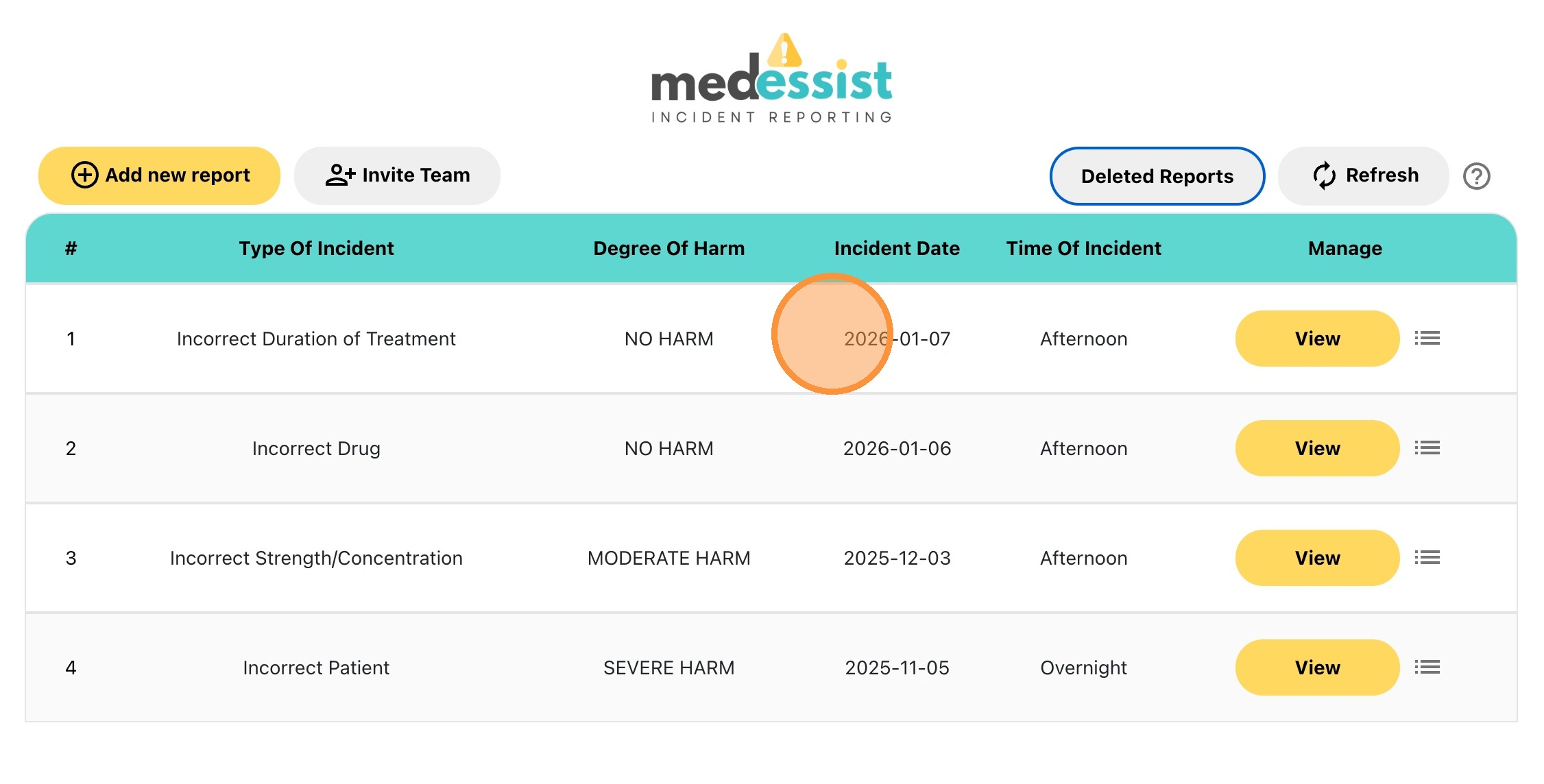Click the Time Of Incident column header
Viewport: 1544px width, 784px height.
coord(1083,248)
